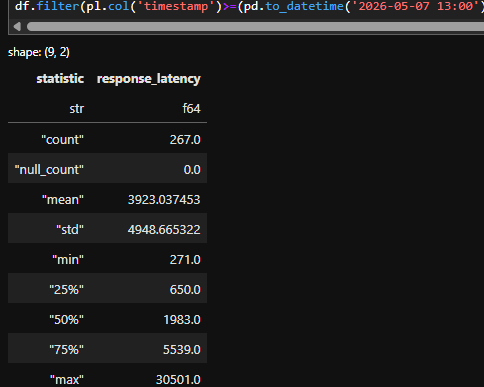Click the "null_count" row label
This screenshot has width=484, height=387.
pyautogui.click(x=49, y=170)
